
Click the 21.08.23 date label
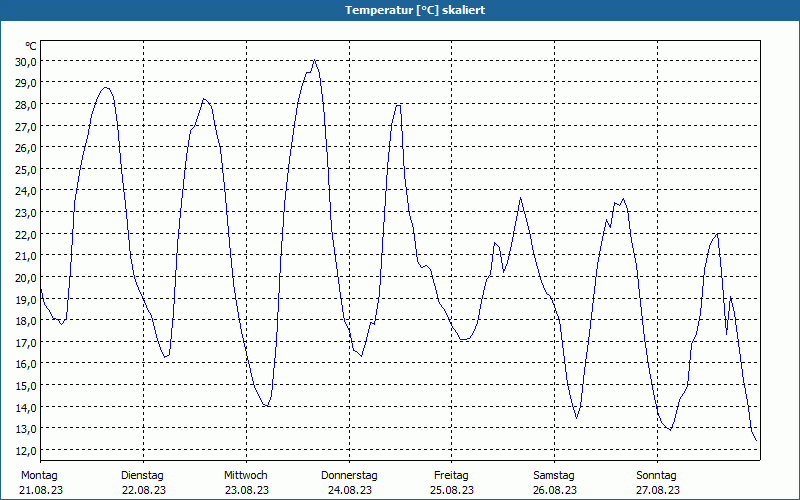[x=40, y=490]
